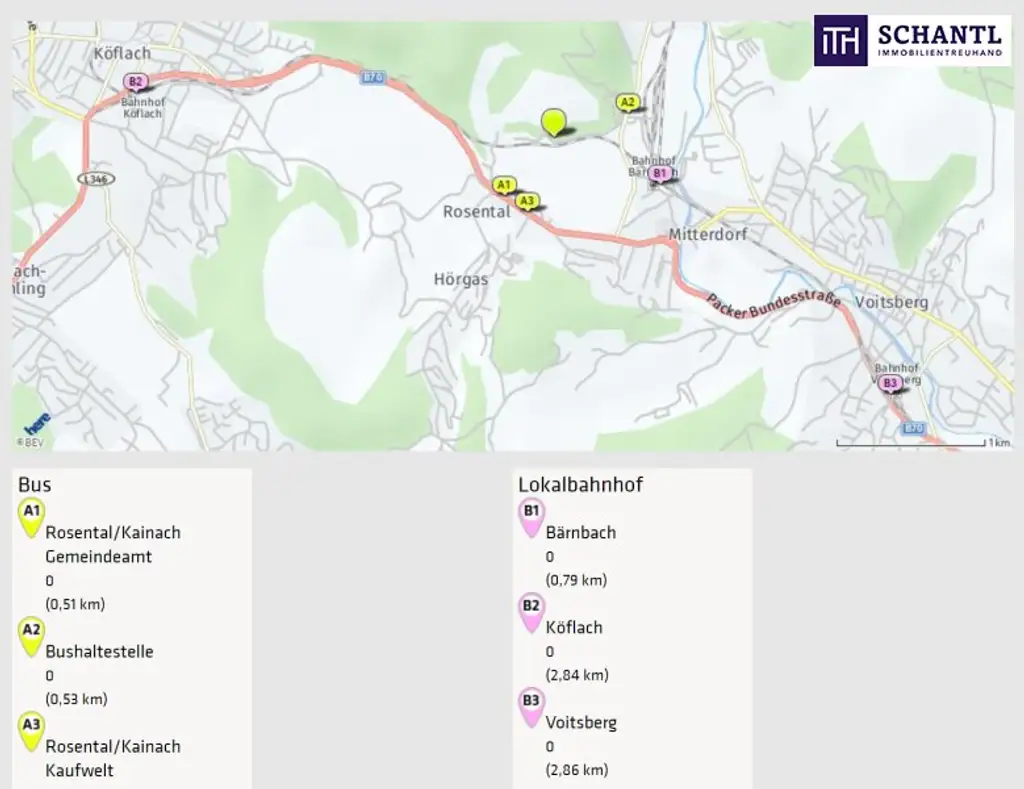Screen dimensions: 1024x789
Task: Select the Bärnbach station list entry
Action: 581,532
